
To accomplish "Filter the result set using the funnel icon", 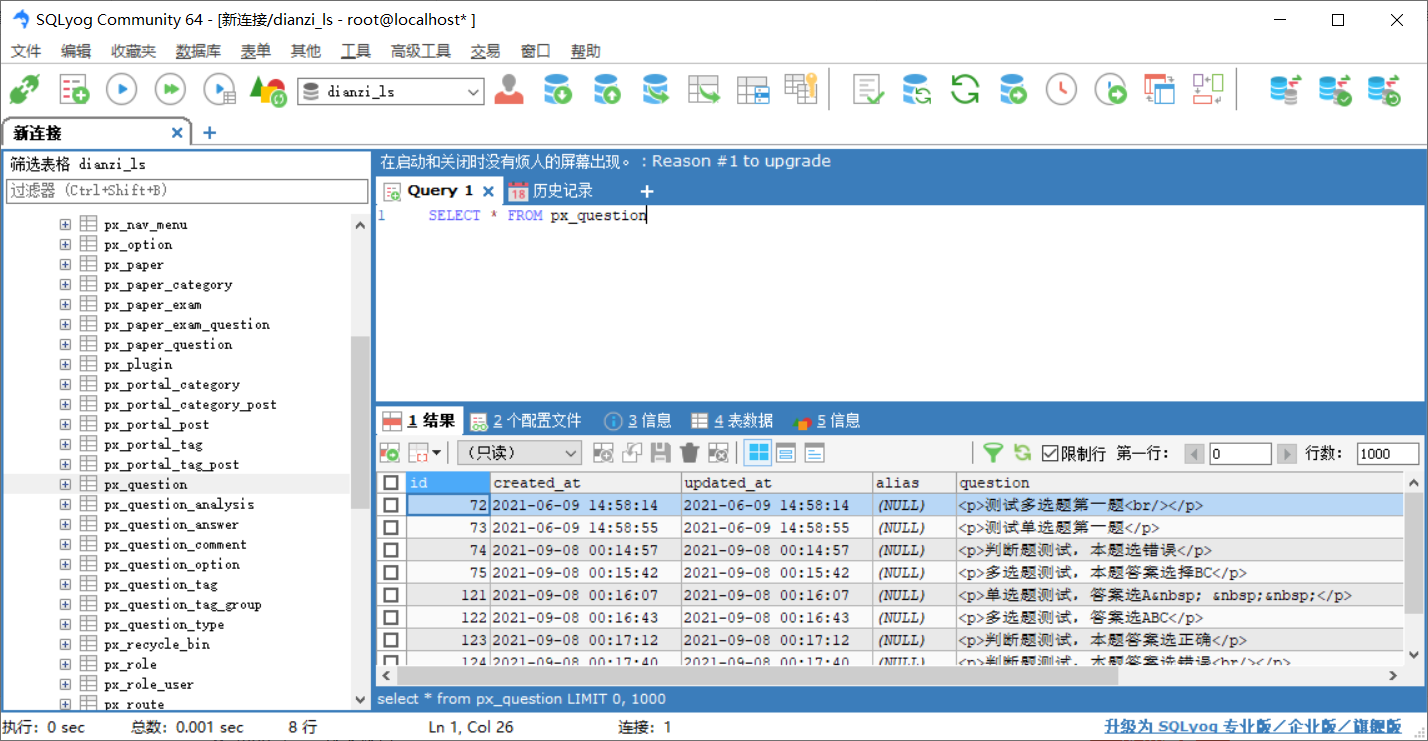I will tap(993, 453).
